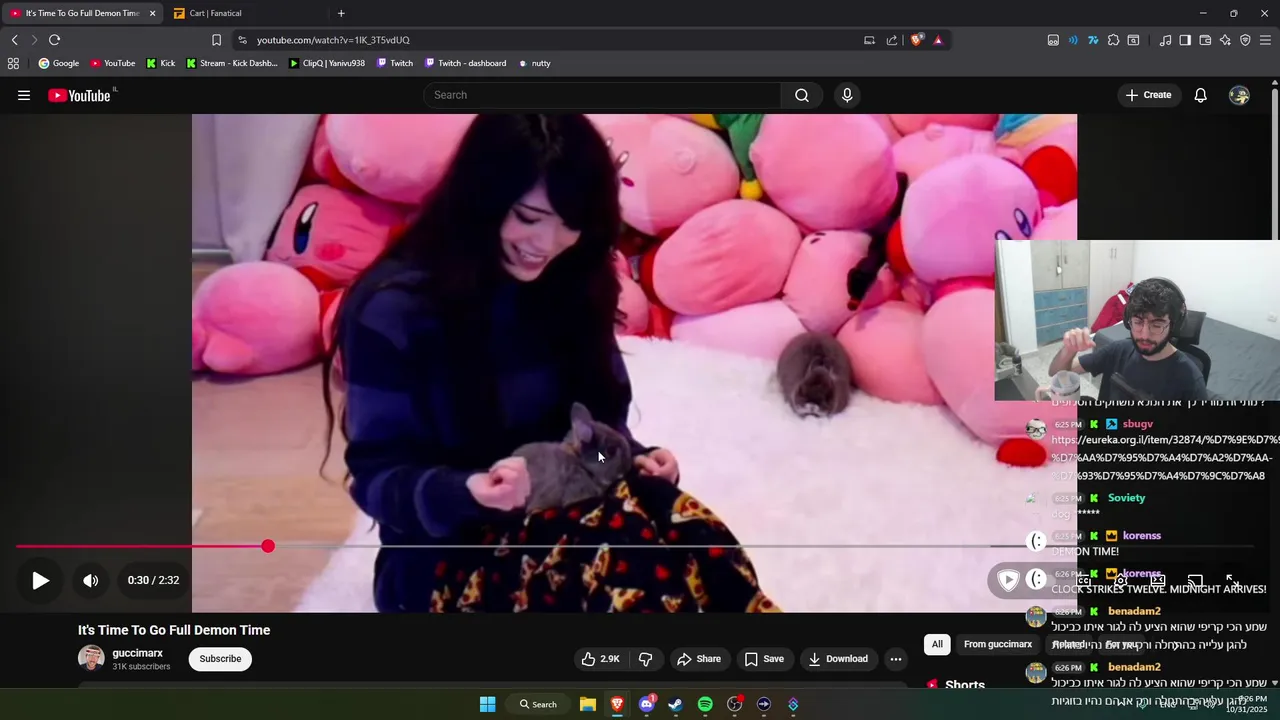1280x720 pixels.
Task: Open the Windows Start menu
Action: 487,704
